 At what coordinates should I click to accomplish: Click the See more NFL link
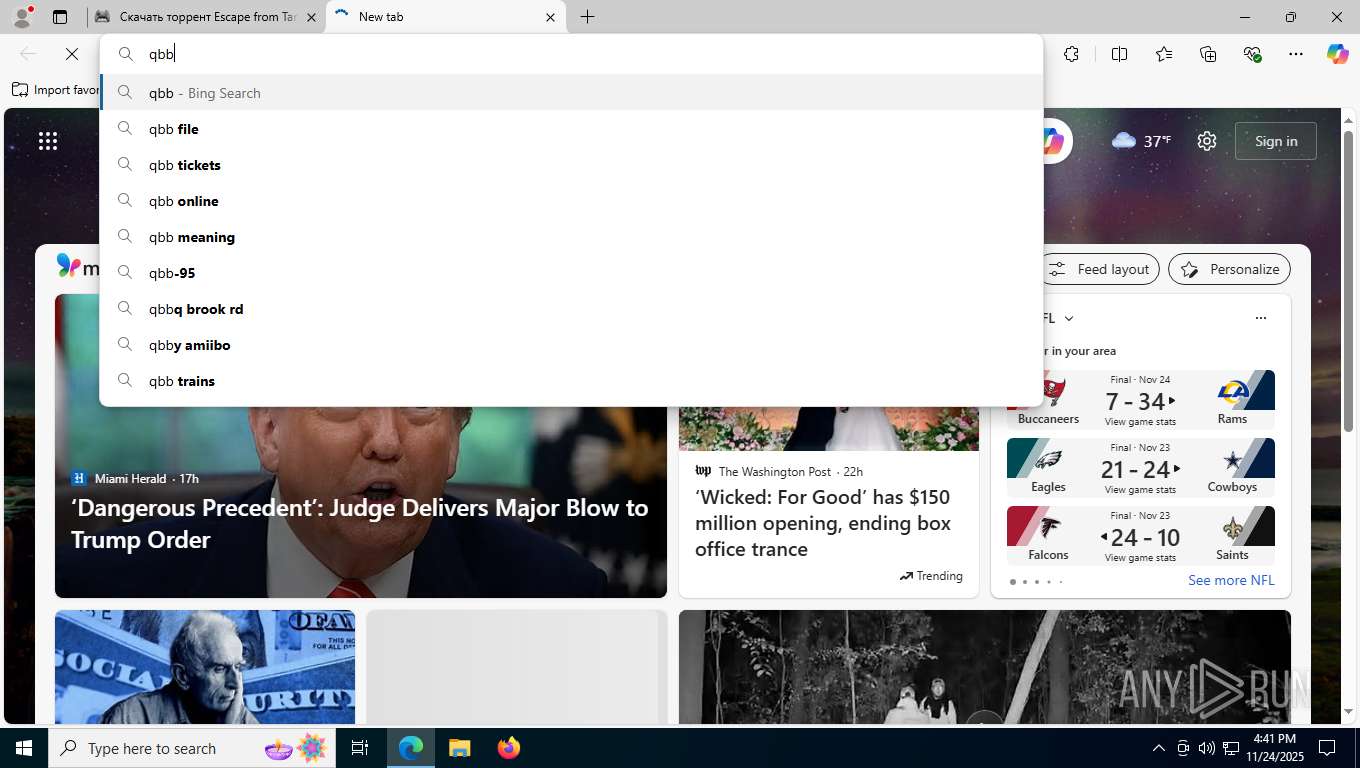coord(1231,580)
